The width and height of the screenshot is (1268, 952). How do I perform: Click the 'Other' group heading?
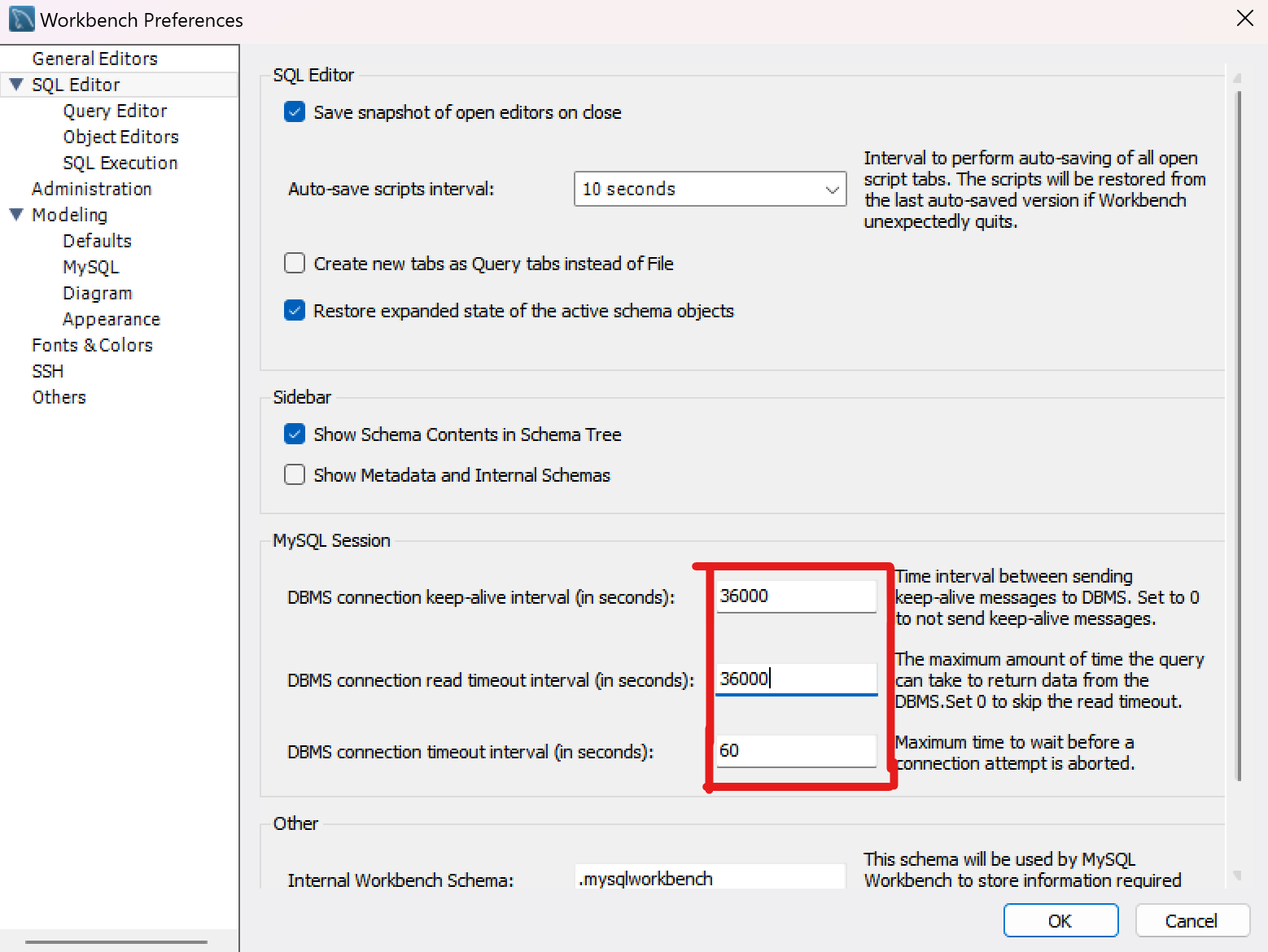(295, 823)
